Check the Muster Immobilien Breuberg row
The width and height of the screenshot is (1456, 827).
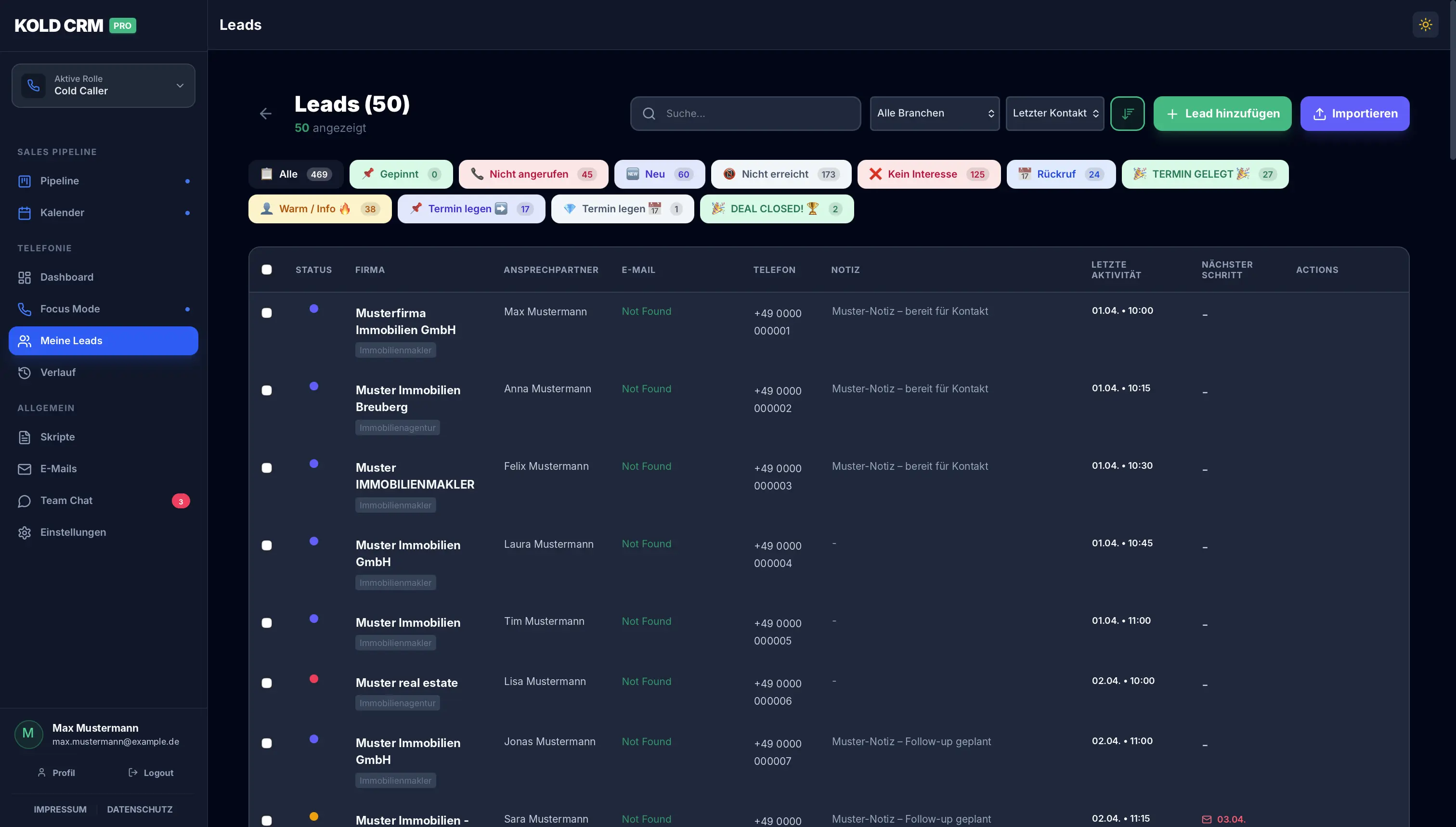coord(266,390)
